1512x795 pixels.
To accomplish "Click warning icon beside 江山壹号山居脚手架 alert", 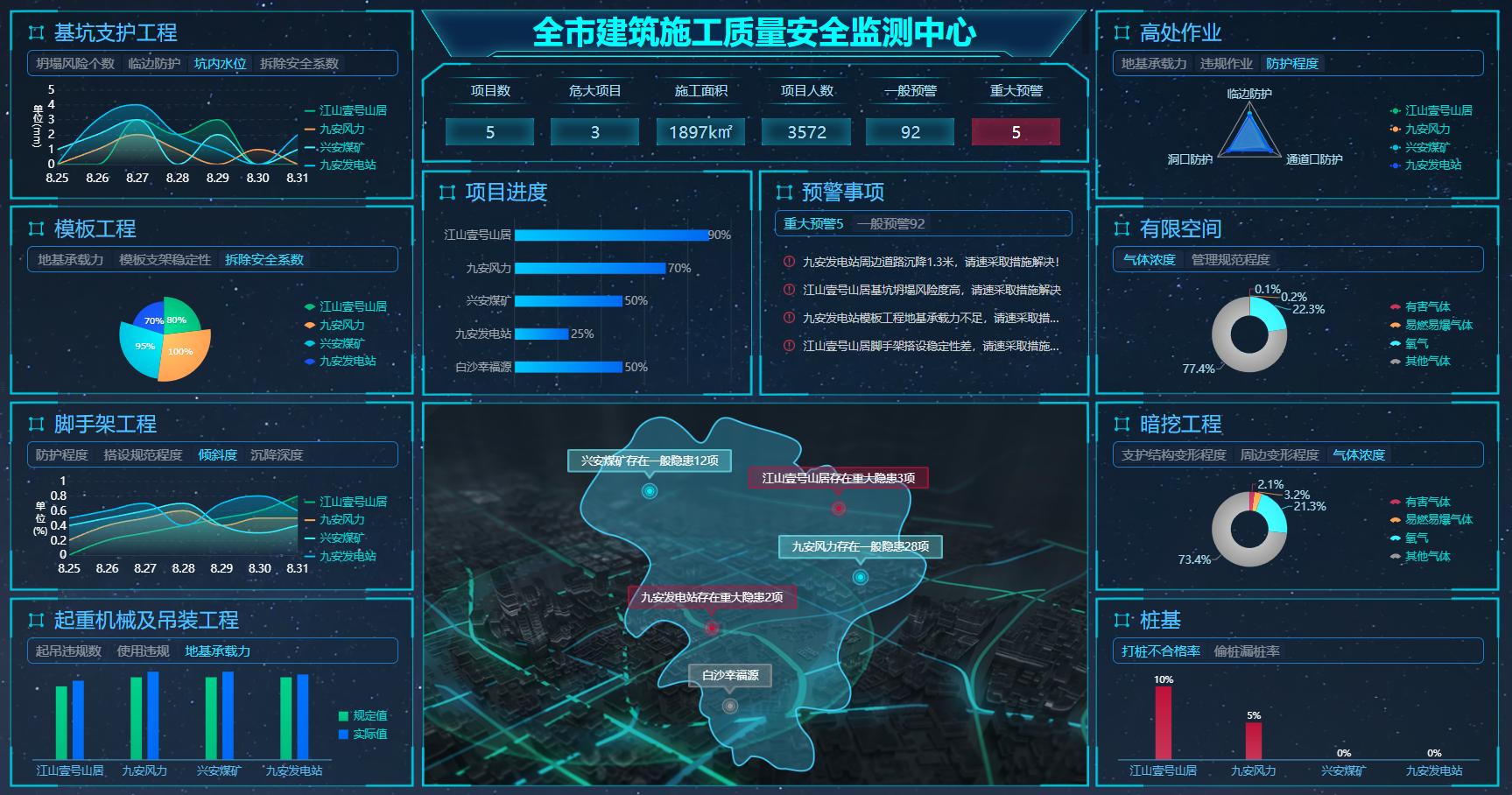I will click(789, 346).
